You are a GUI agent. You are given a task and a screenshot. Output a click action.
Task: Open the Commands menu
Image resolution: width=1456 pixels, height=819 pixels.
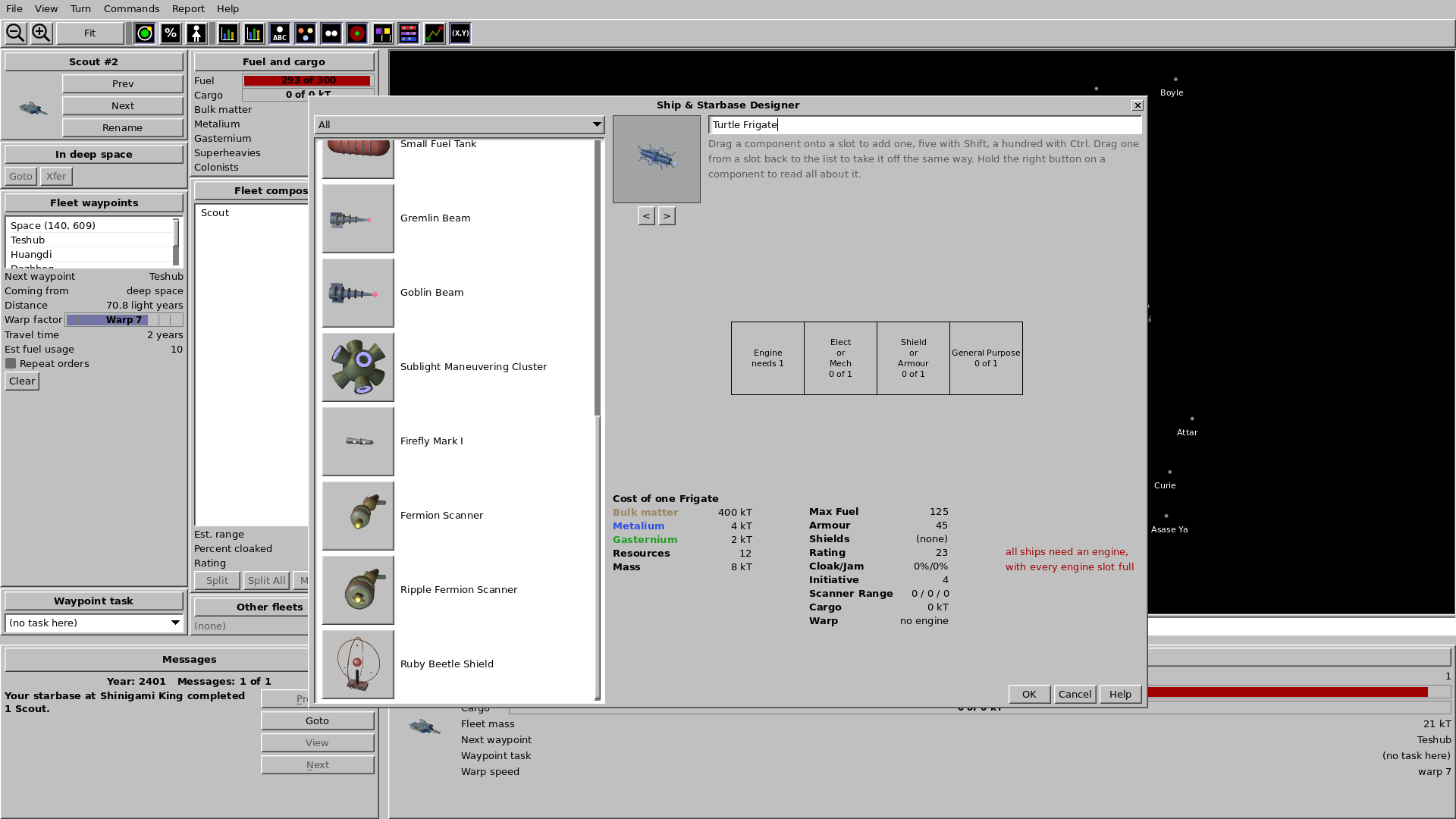(132, 9)
